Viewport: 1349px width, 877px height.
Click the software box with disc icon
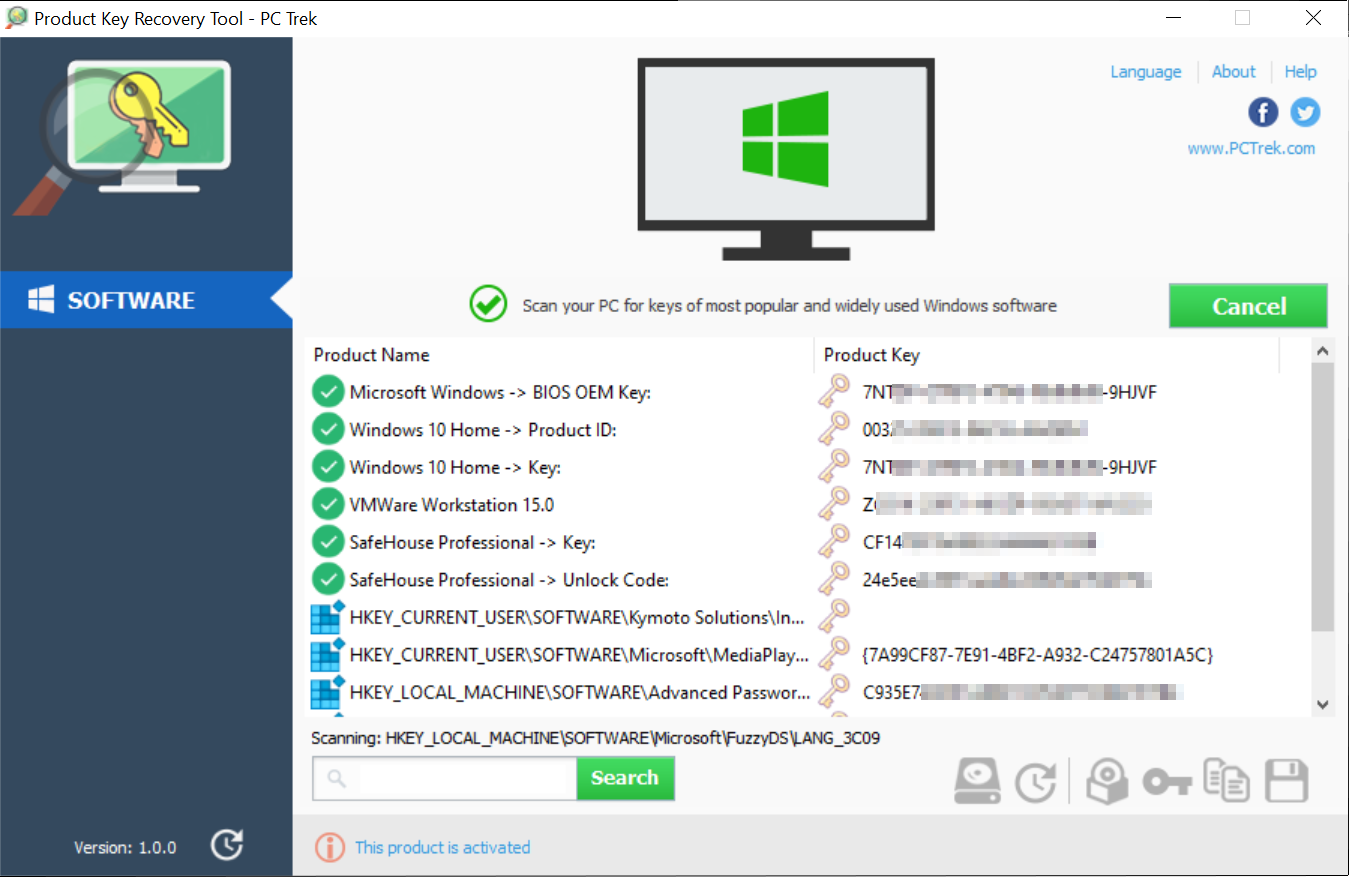[1107, 781]
